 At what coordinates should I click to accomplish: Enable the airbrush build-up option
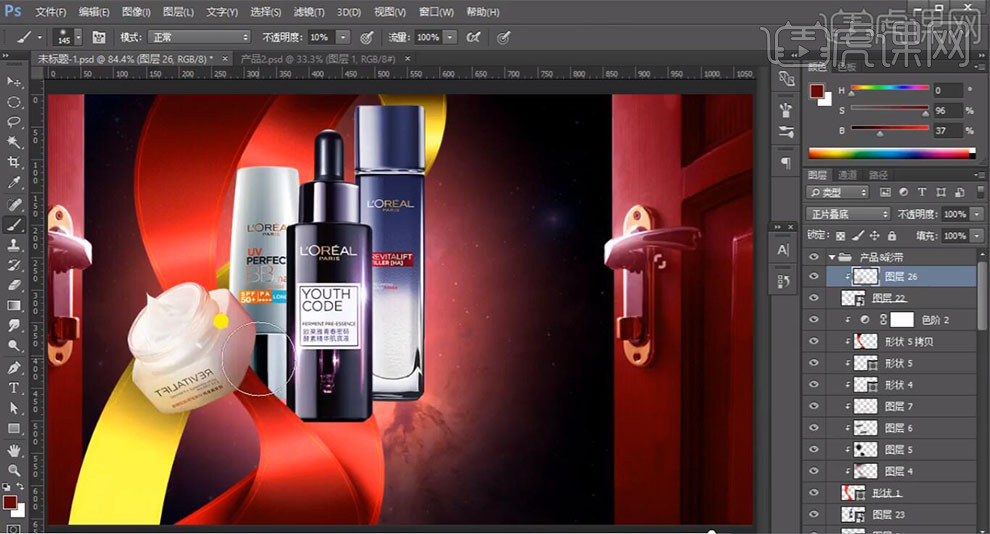tap(473, 37)
